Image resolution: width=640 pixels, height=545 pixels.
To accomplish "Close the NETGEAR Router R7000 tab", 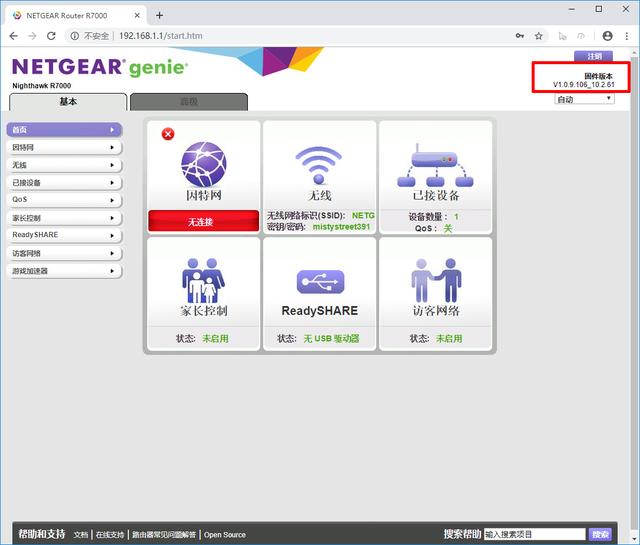I will [x=137, y=16].
